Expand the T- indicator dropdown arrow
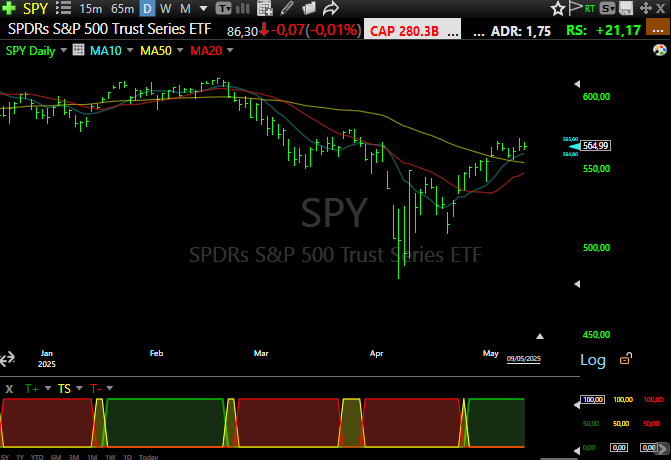671x460 pixels. click(110, 388)
